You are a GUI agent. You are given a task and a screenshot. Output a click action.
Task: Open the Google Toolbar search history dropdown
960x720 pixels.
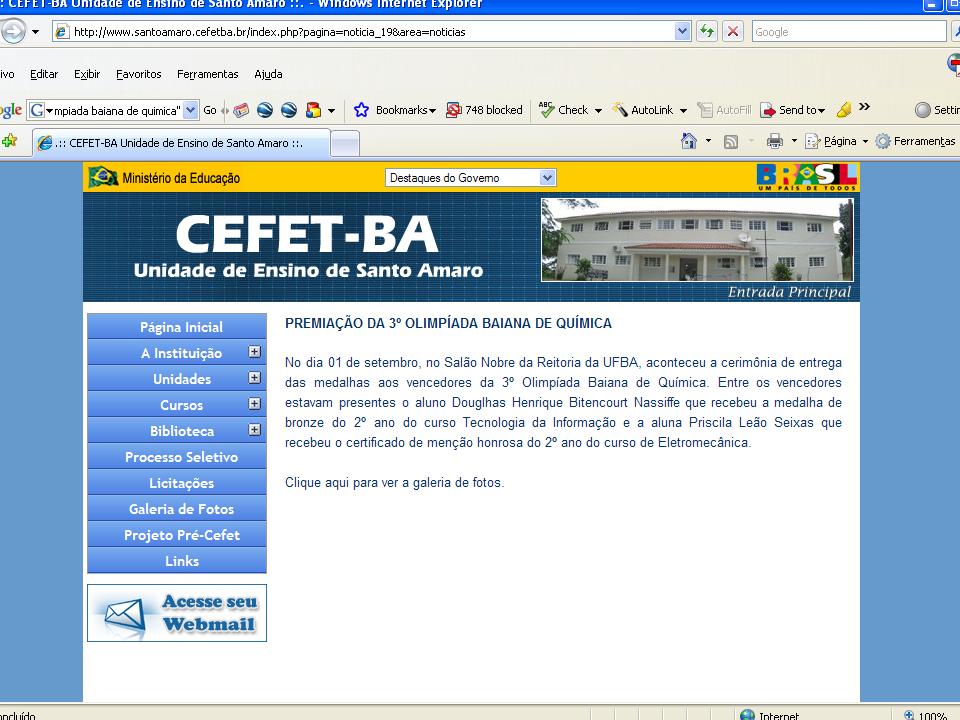point(191,110)
